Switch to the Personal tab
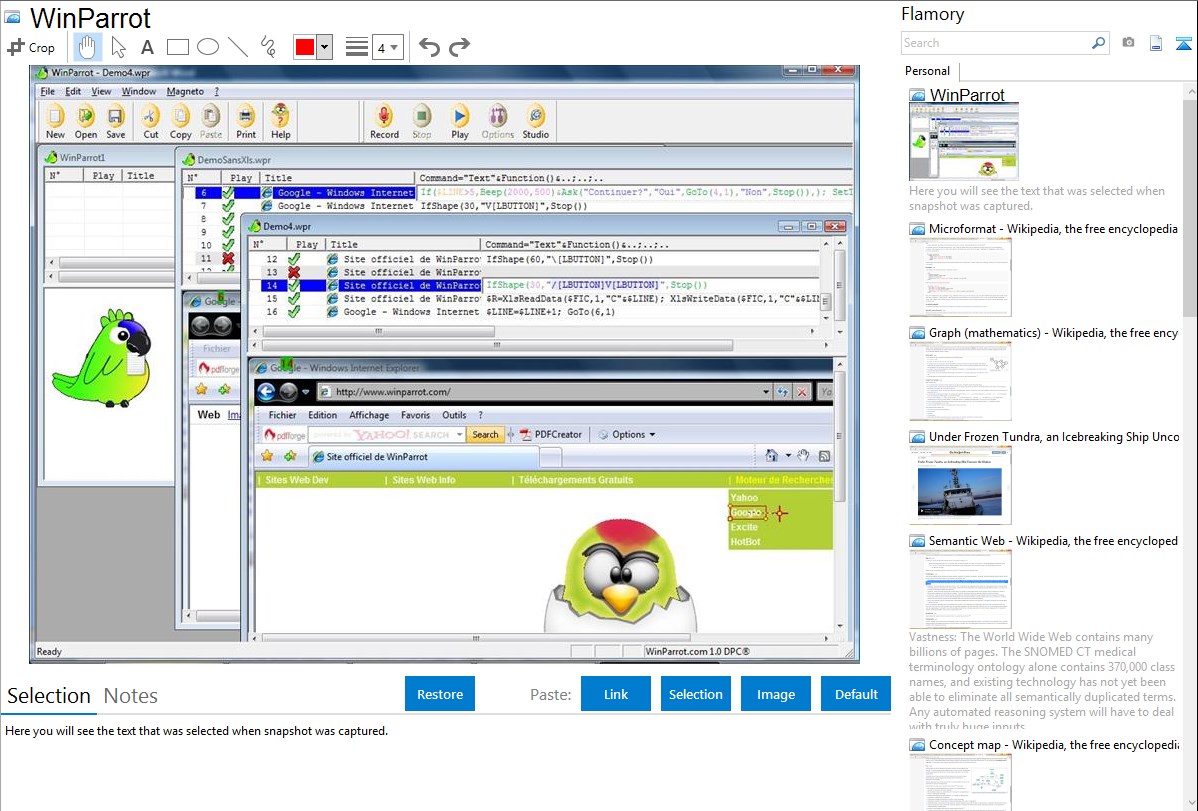This screenshot has height=811, width=1198. coord(928,71)
